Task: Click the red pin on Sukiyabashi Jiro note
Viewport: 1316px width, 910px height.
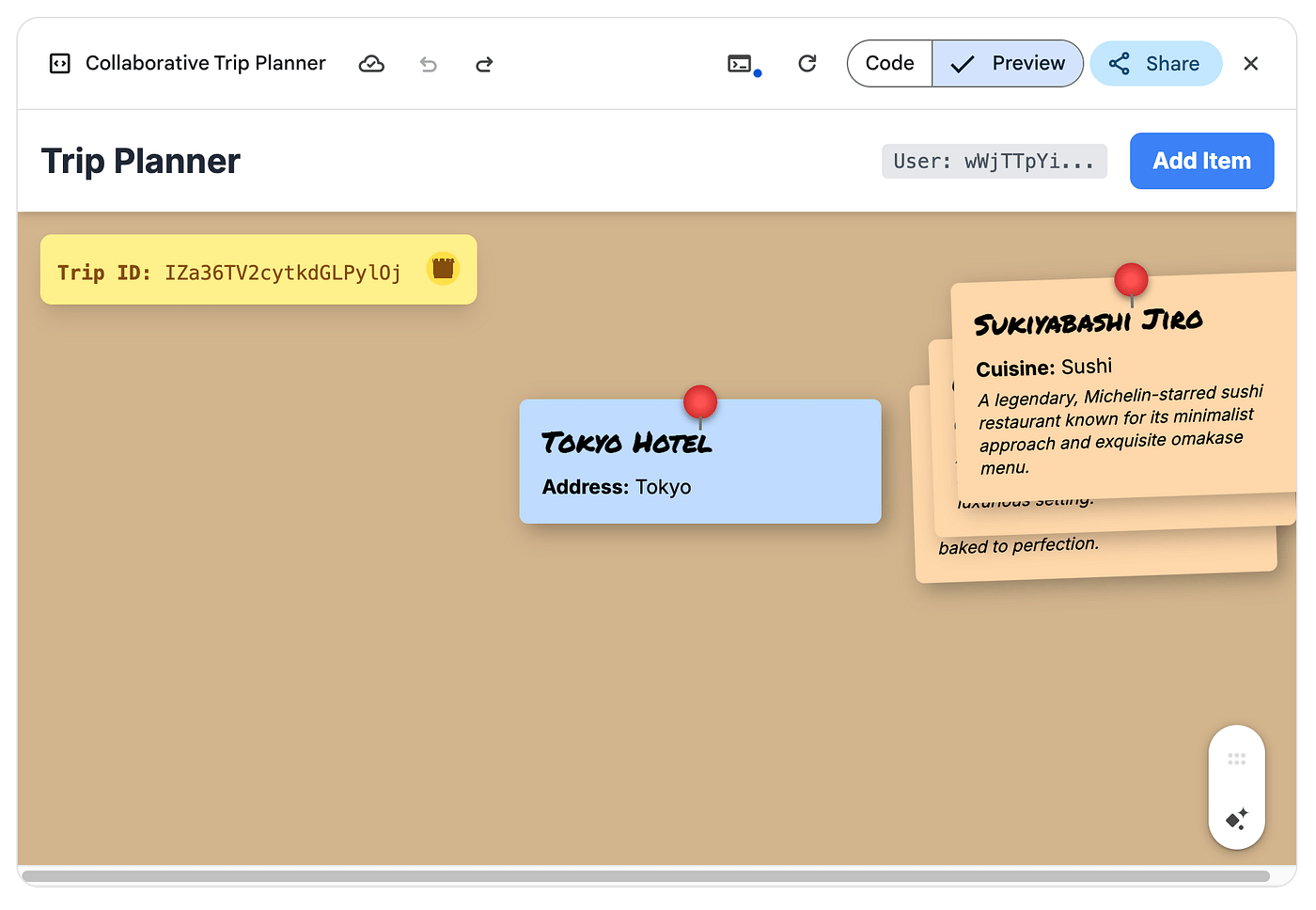Action: (x=1131, y=279)
